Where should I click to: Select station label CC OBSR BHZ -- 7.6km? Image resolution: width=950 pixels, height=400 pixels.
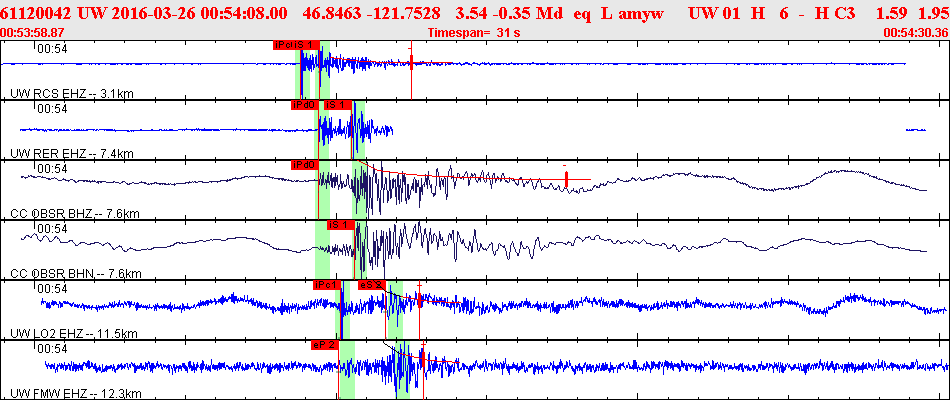pyautogui.click(x=76, y=214)
